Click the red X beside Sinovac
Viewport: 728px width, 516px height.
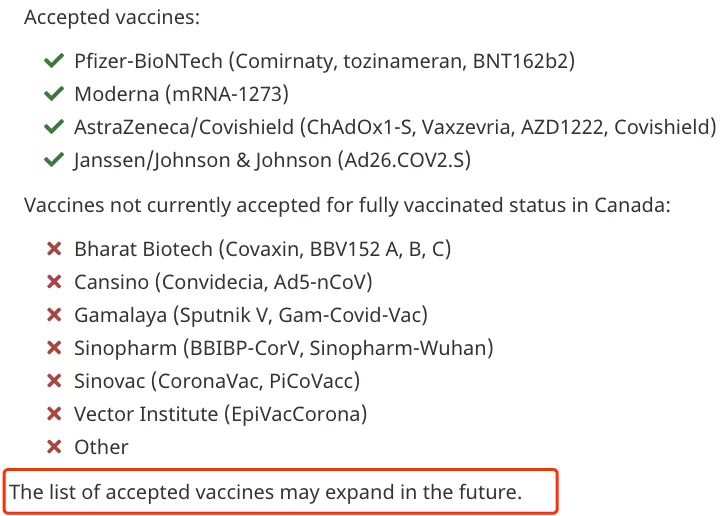[54, 381]
